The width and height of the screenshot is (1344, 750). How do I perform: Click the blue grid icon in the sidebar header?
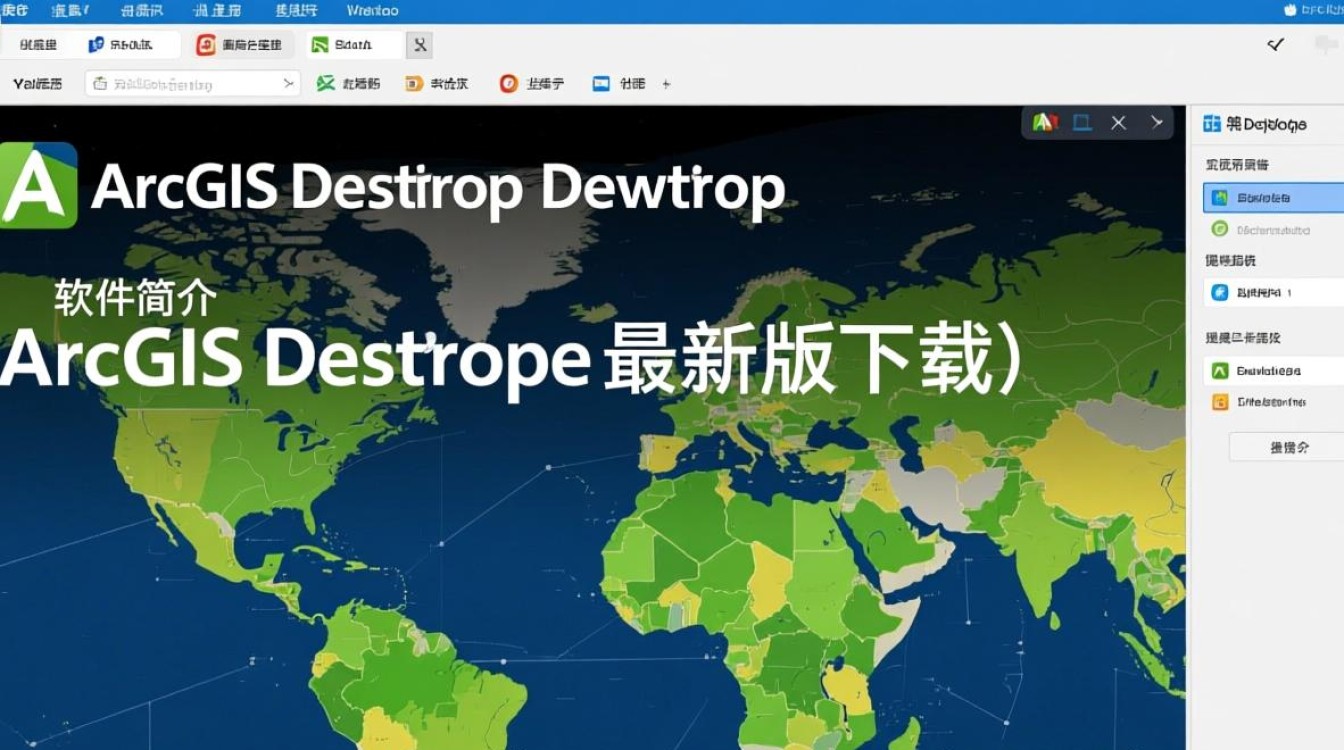pyautogui.click(x=1210, y=122)
